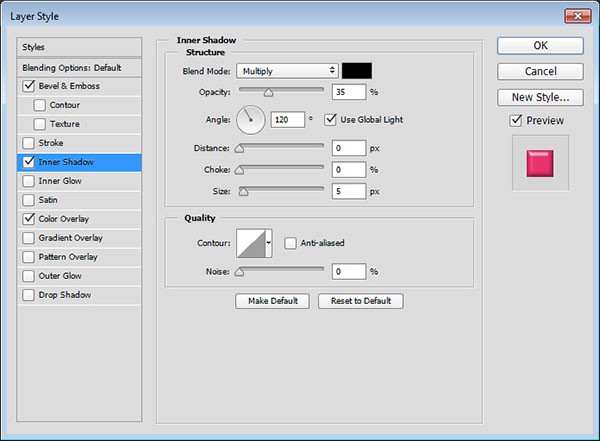Open the black shadow color swatch

coord(357,71)
